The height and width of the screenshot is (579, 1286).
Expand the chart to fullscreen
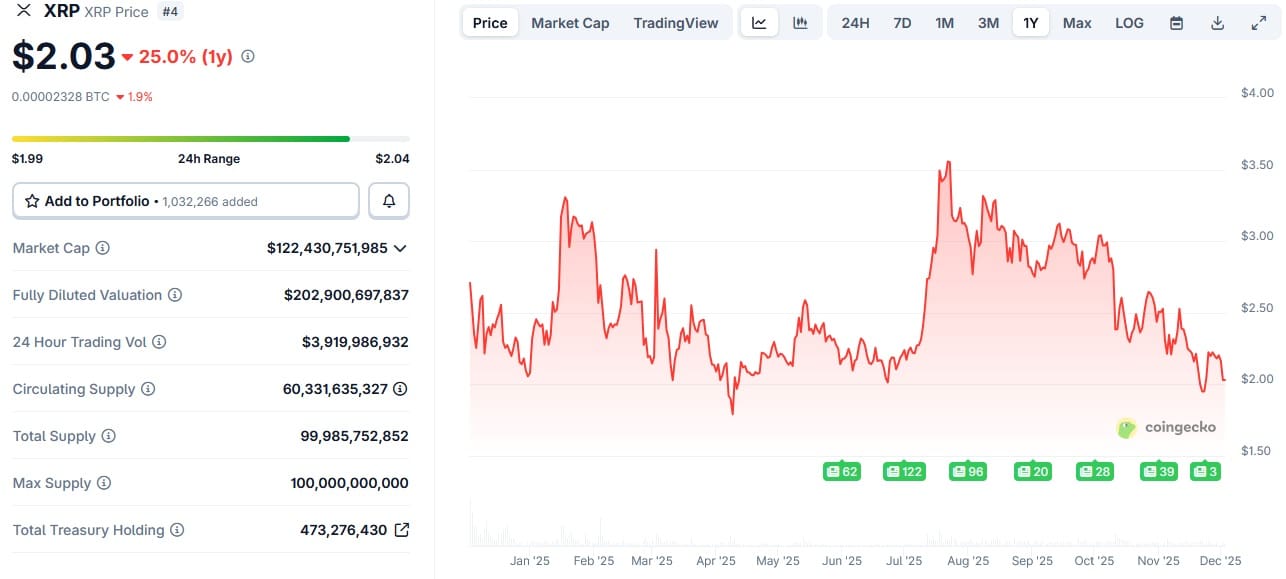click(1261, 21)
